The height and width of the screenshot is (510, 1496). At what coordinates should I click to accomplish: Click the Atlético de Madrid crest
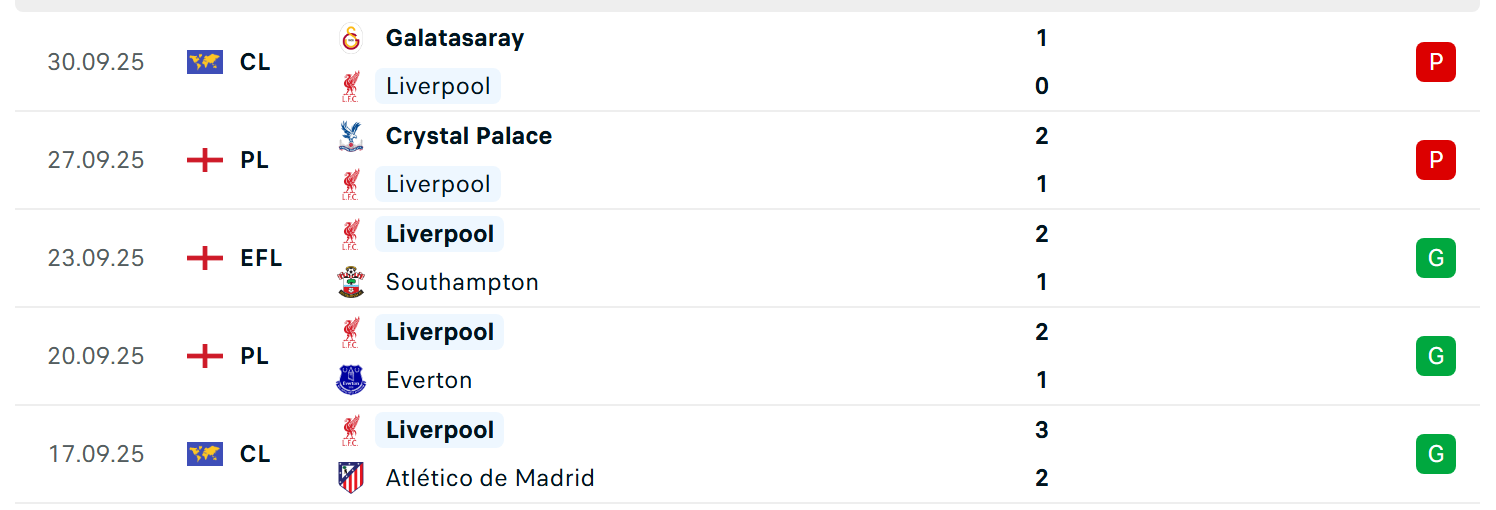351,478
